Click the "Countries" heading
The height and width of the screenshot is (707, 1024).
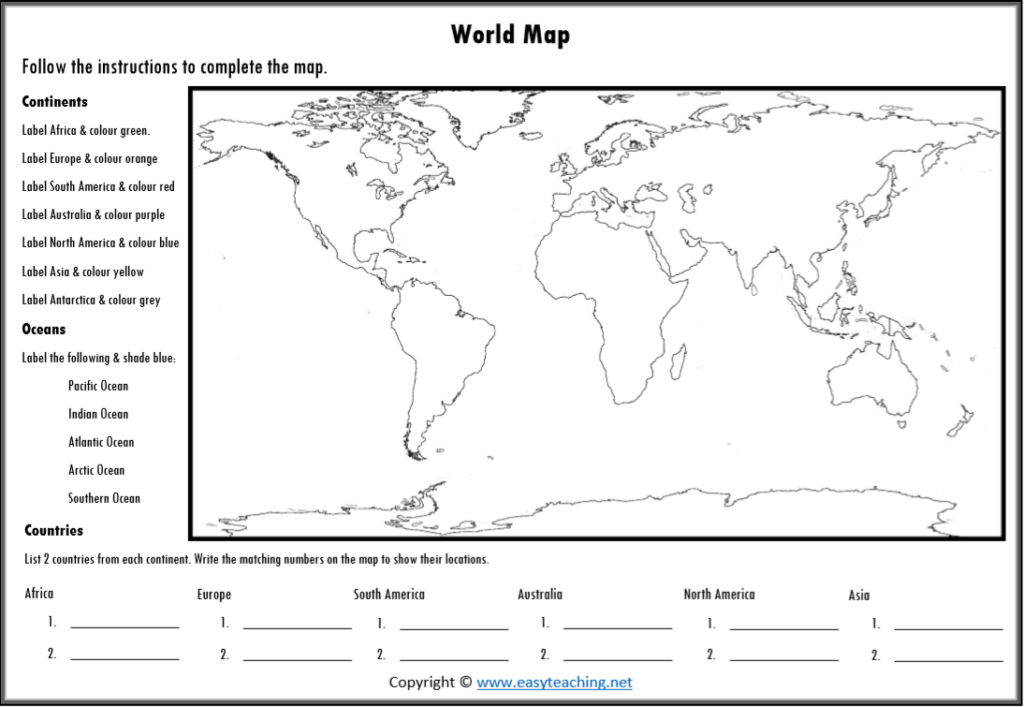[x=54, y=530]
